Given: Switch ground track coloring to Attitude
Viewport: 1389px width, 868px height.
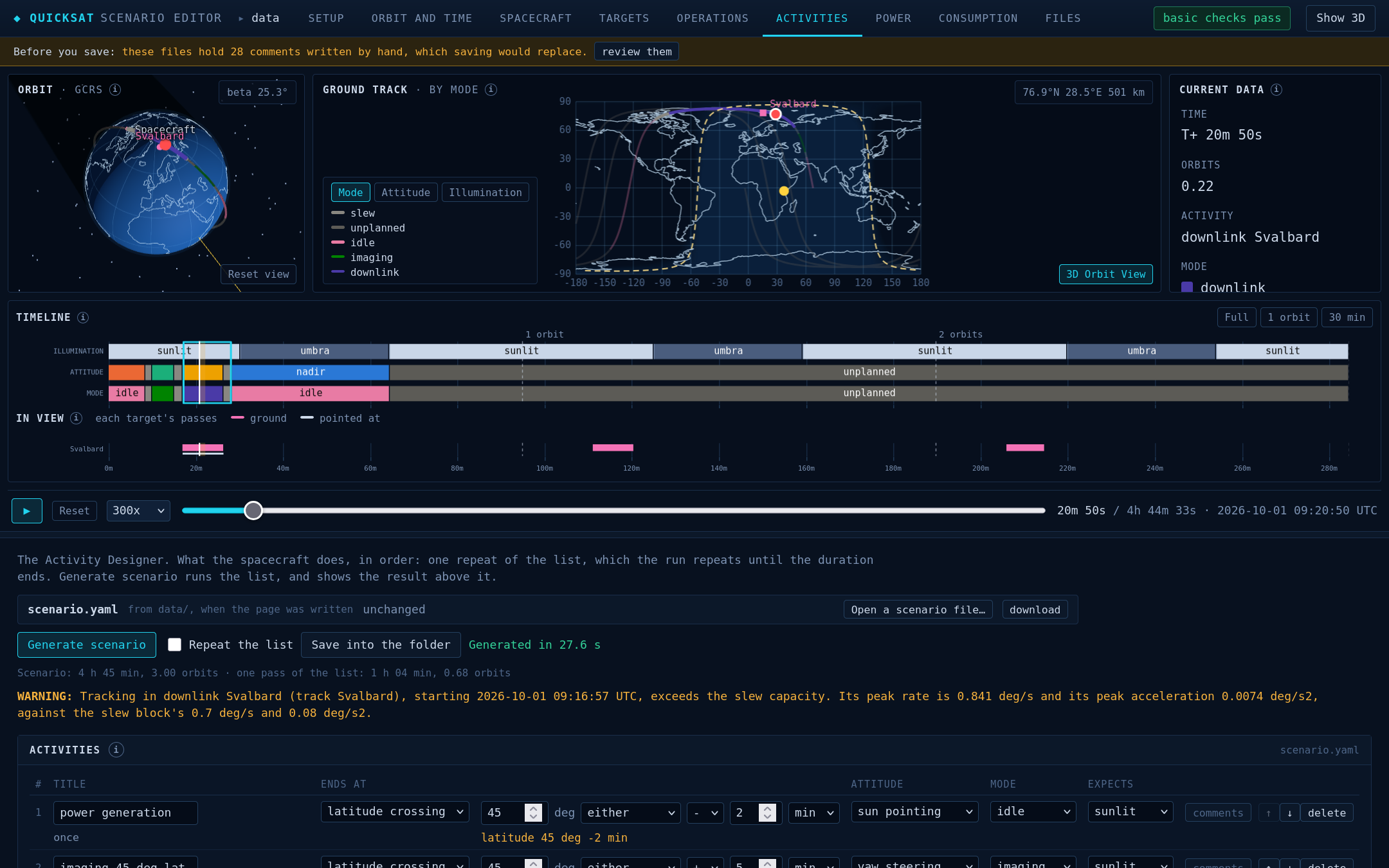Looking at the screenshot, I should coord(406,192).
